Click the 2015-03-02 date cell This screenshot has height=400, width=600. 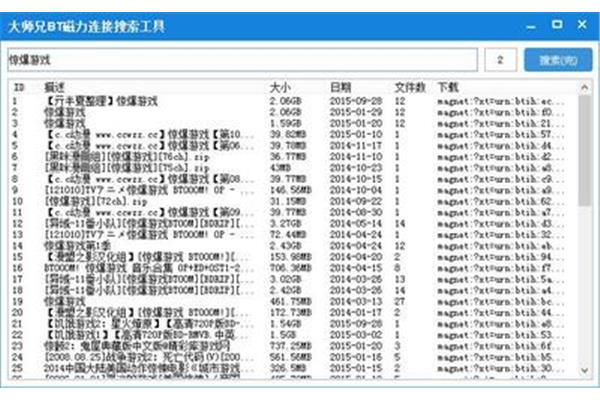pyautogui.click(x=356, y=335)
